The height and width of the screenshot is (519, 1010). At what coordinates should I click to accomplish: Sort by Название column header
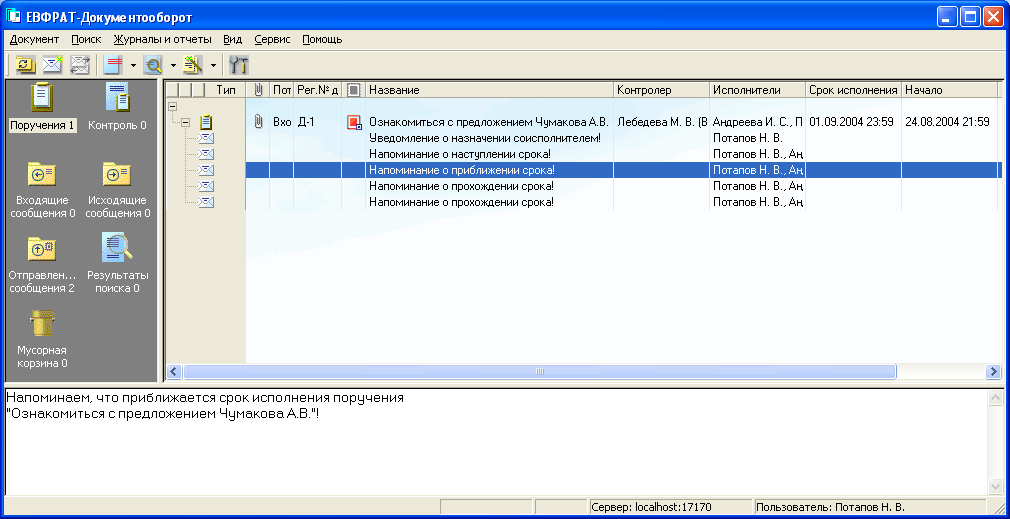[490, 90]
